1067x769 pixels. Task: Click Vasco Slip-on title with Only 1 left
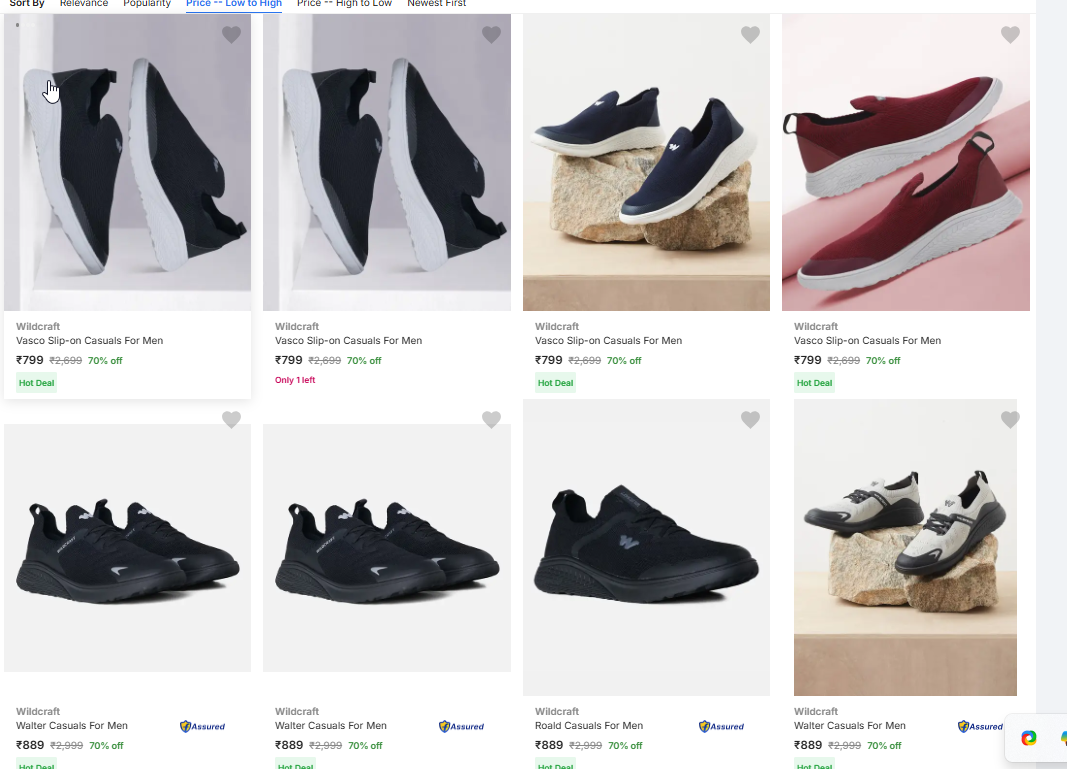348,341
